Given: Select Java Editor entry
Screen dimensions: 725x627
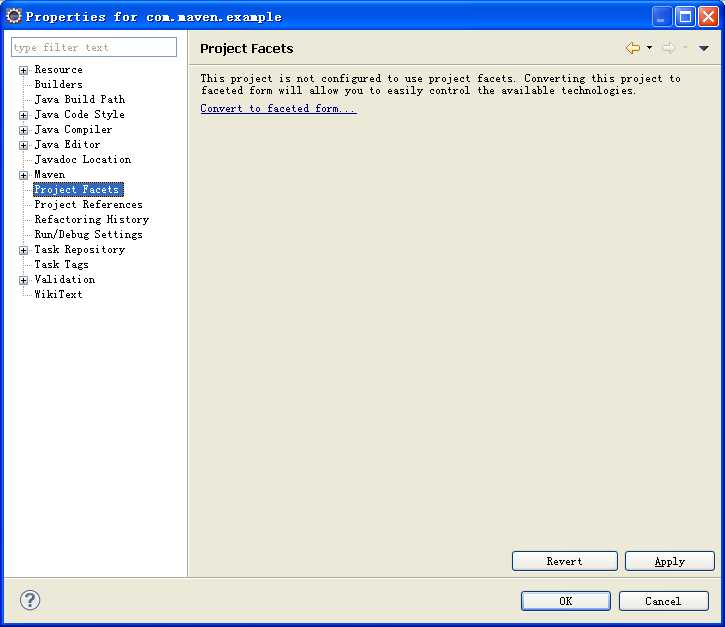Looking at the screenshot, I should tap(68, 145).
